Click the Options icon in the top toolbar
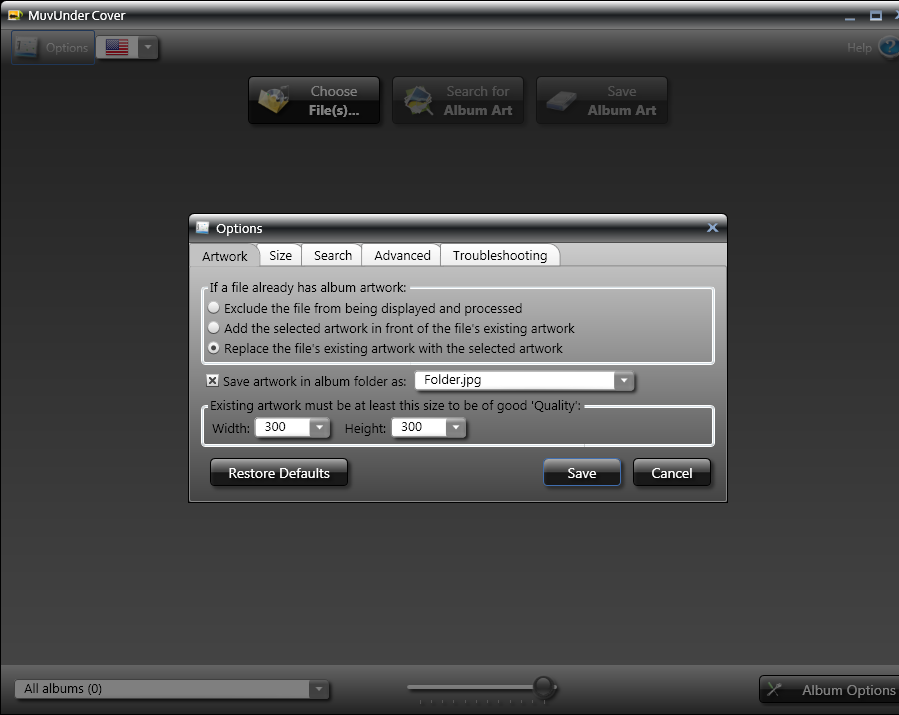899x715 pixels. coord(52,47)
